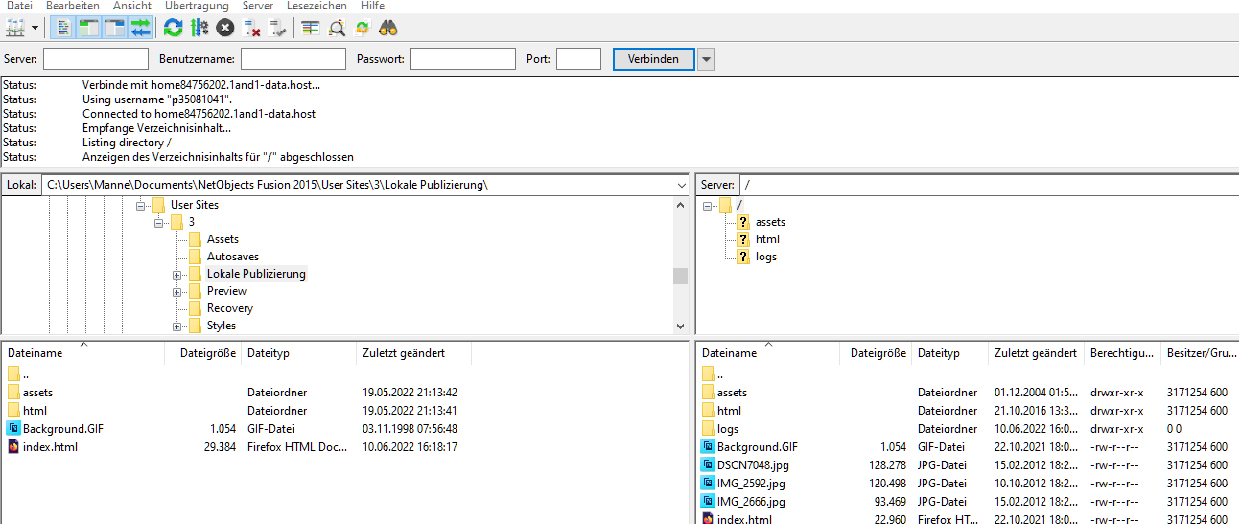Image resolution: width=1239 pixels, height=524 pixels.
Task: Toggle transfer queue display icon
Action: 141,27
